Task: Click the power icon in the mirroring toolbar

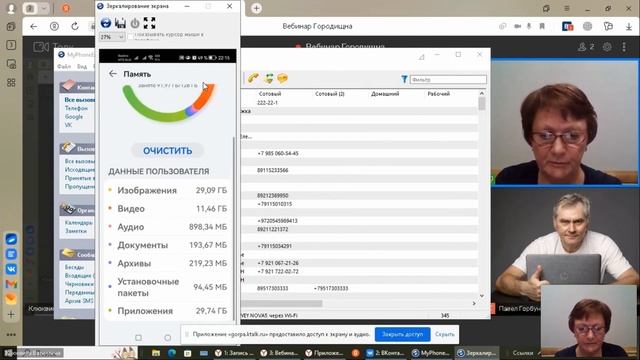Action: point(135,23)
